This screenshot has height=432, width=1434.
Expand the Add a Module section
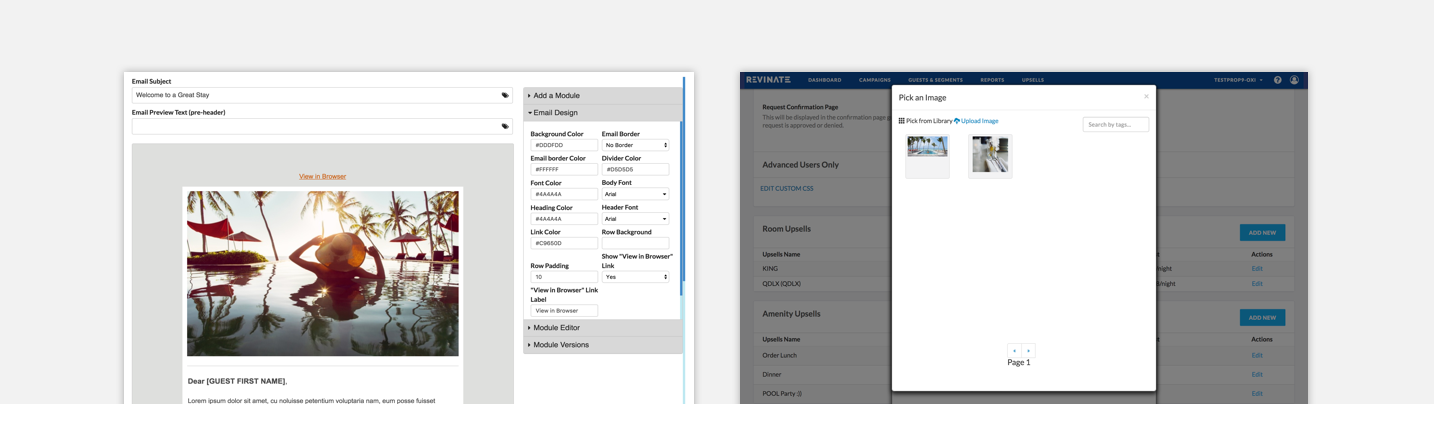pos(556,96)
